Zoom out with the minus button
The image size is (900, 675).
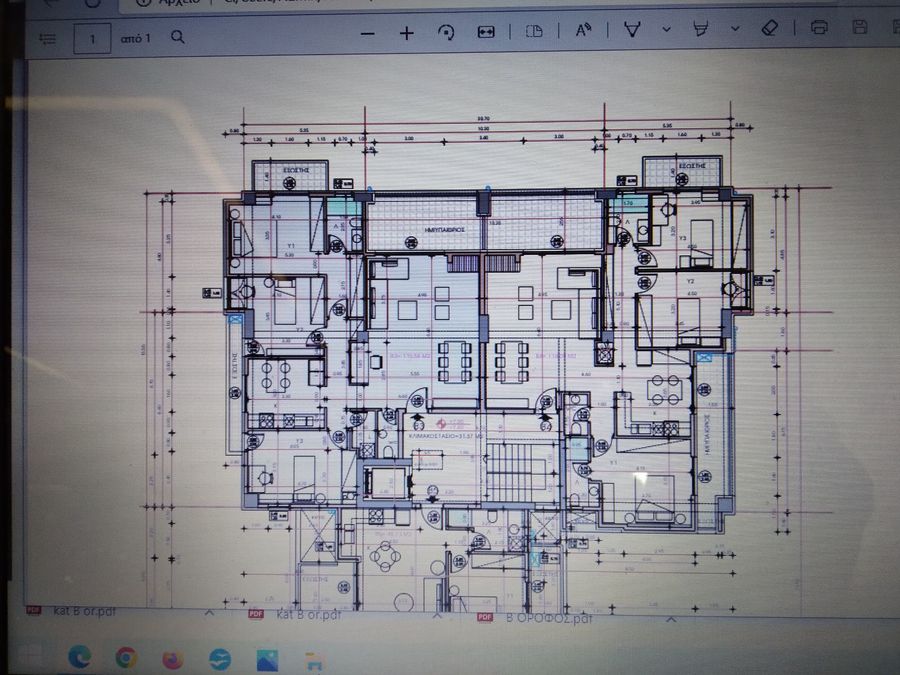coord(367,34)
